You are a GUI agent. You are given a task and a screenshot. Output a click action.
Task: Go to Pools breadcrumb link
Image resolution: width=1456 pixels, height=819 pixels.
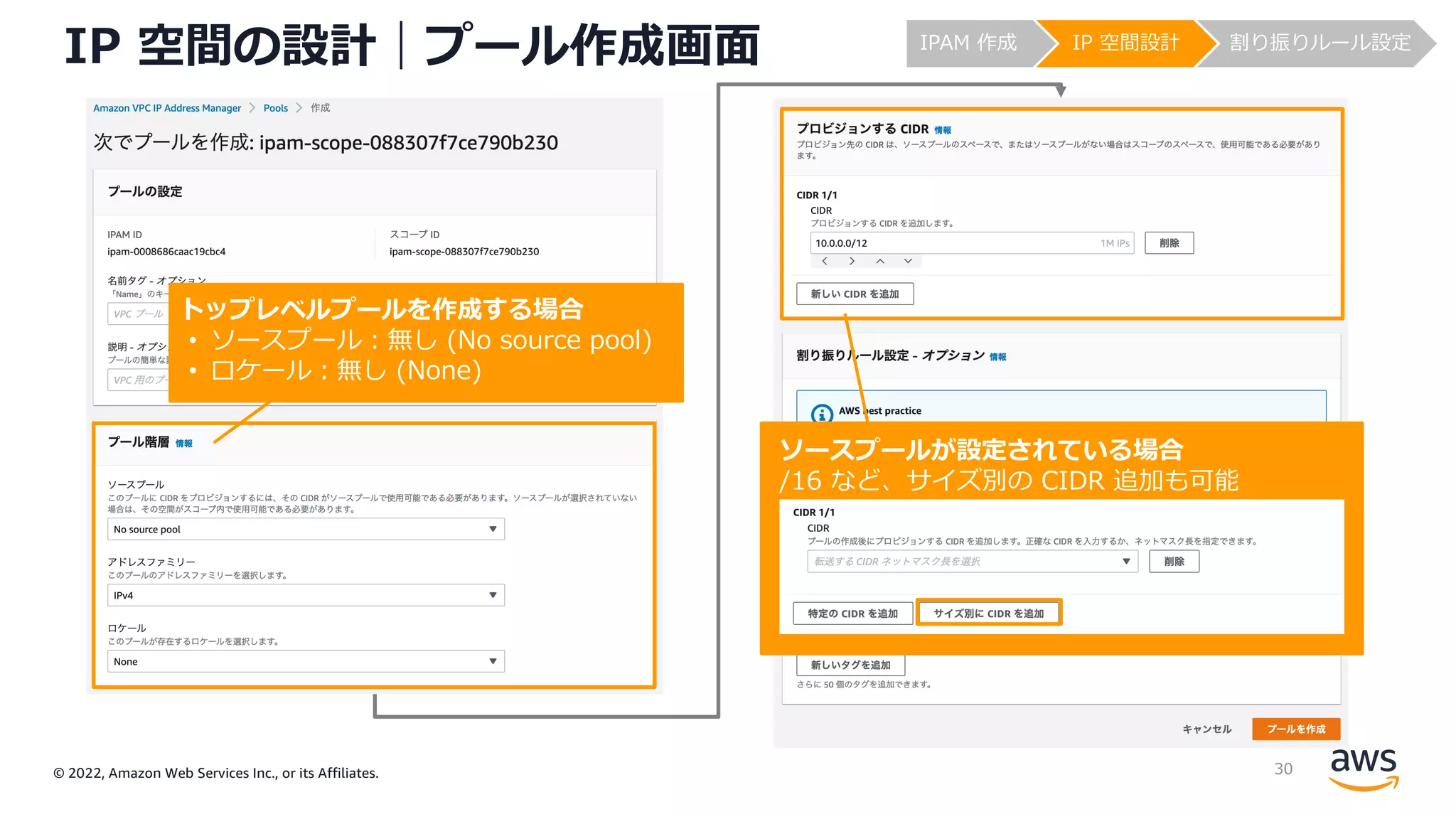pos(275,108)
